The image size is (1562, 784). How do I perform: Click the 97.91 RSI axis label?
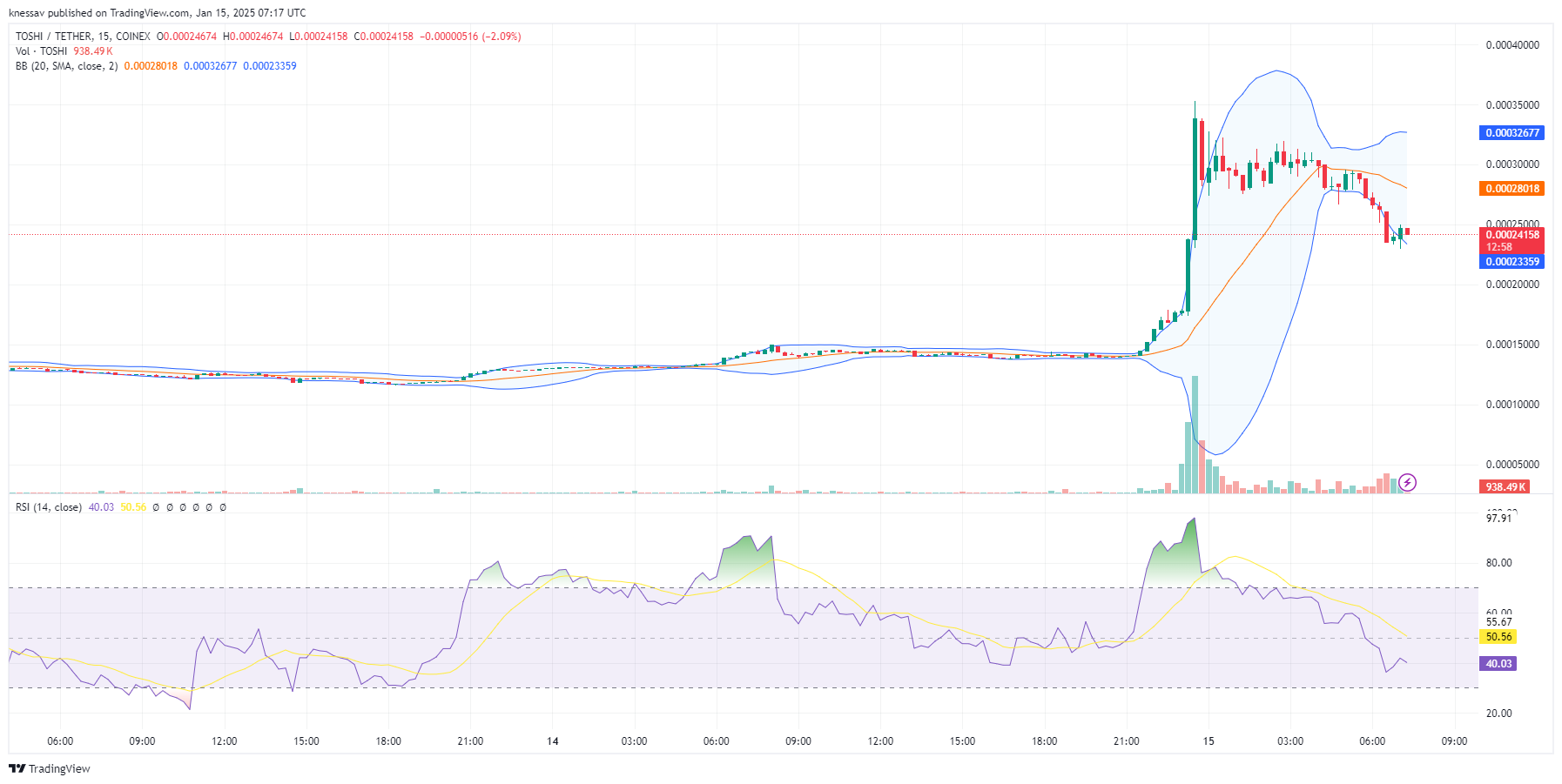click(1498, 519)
